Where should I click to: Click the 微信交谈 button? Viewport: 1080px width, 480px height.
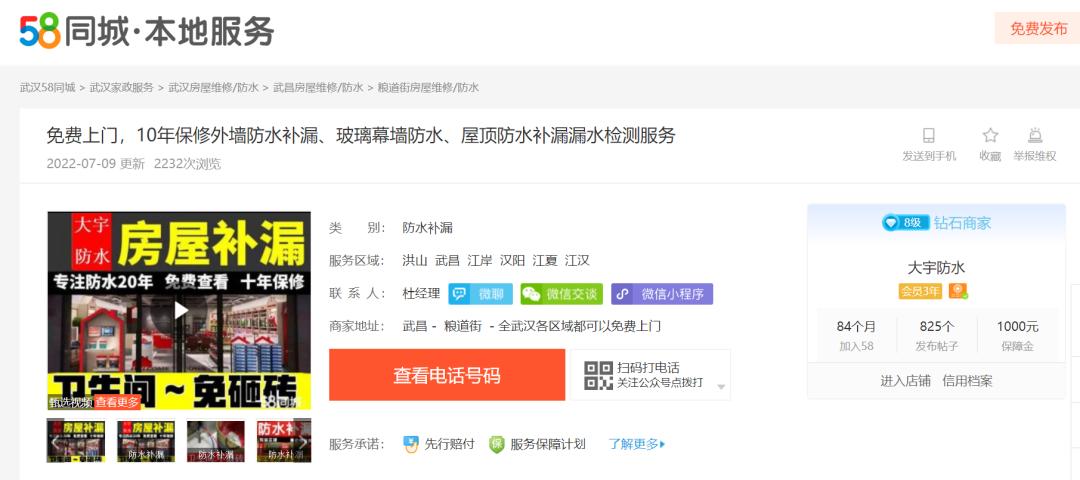point(561,294)
